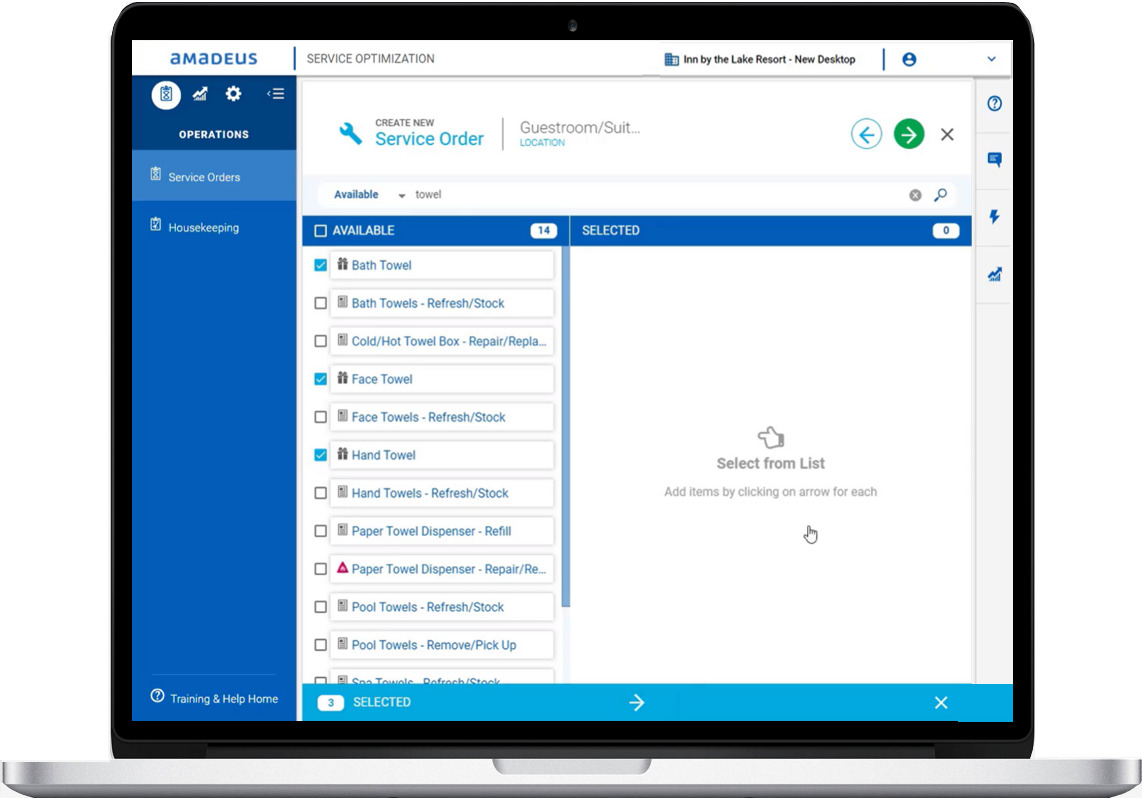This screenshot has width=1142, height=798.
Task: Click the 0 selected count badge
Action: [945, 231]
